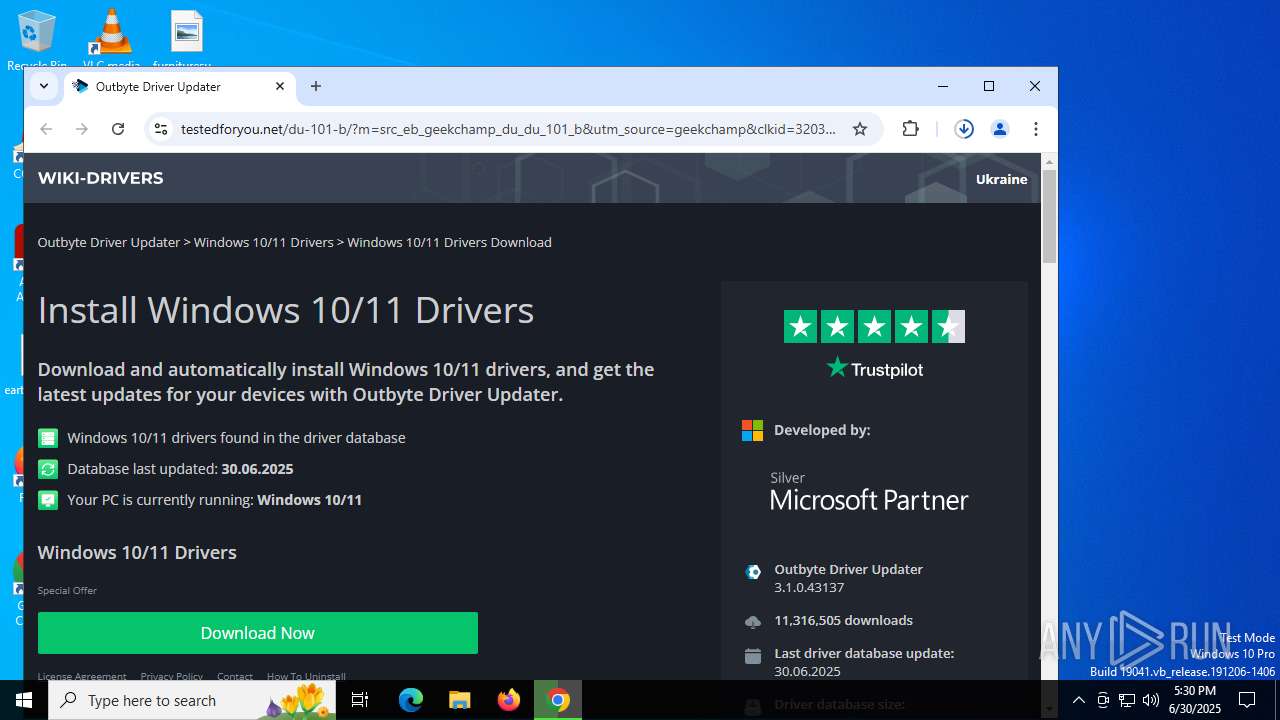Select the Outbyte Driver Updater tab
The width and height of the screenshot is (1280, 720).
tap(180, 87)
